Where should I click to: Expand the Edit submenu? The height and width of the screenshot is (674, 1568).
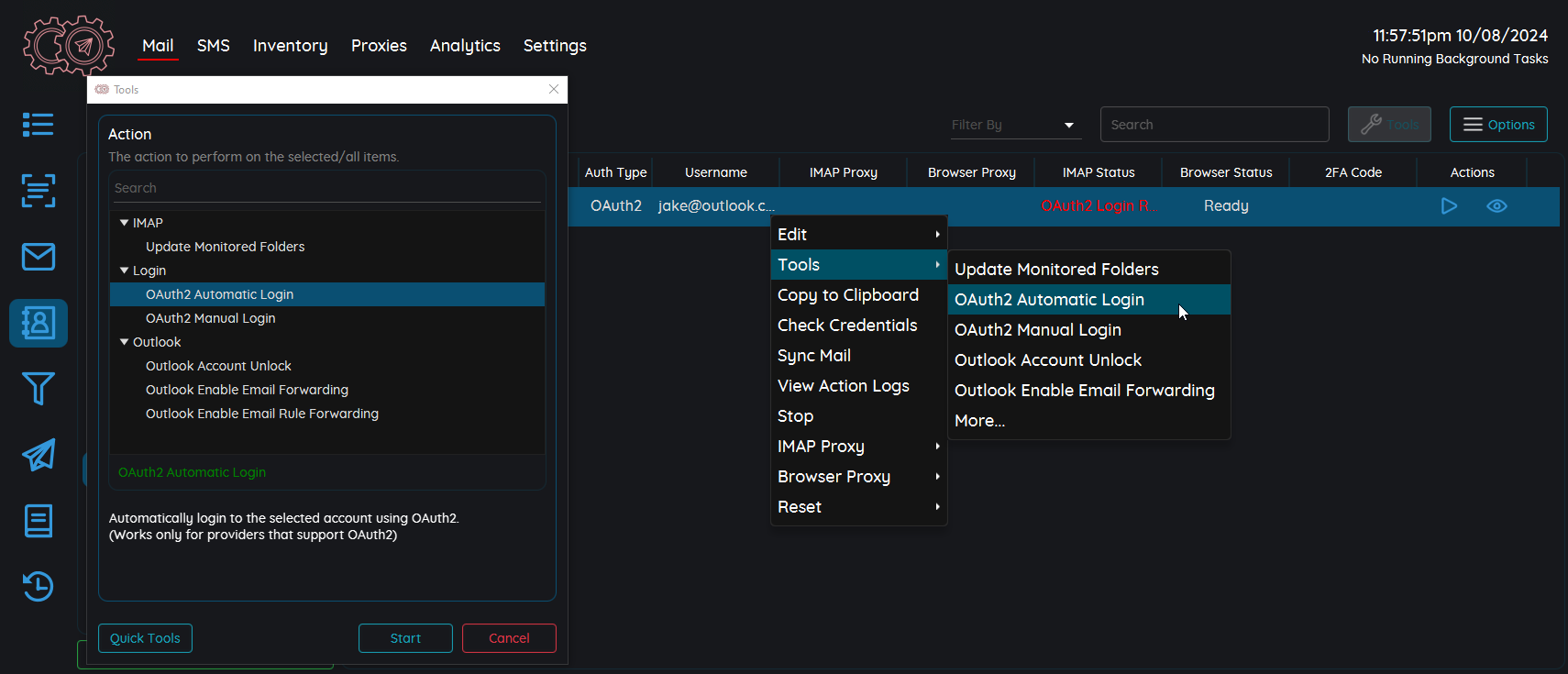[858, 235]
